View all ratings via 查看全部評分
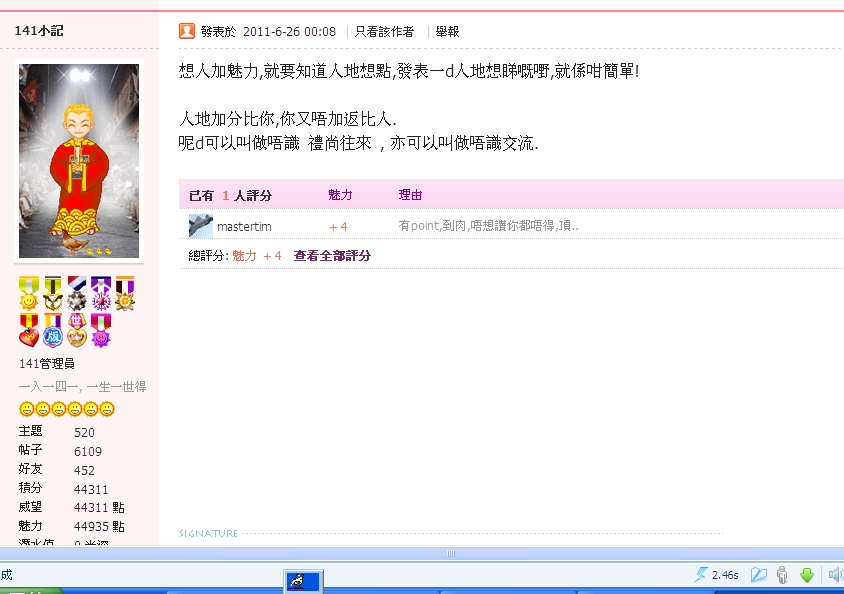Screen dimensions: 844x594 click(x=332, y=256)
